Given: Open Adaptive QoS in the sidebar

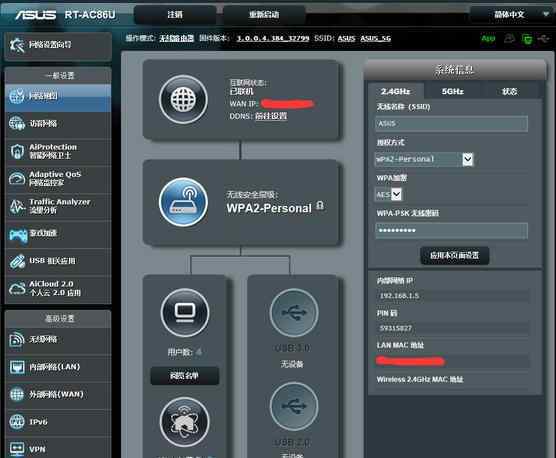Looking at the screenshot, I should (58, 179).
